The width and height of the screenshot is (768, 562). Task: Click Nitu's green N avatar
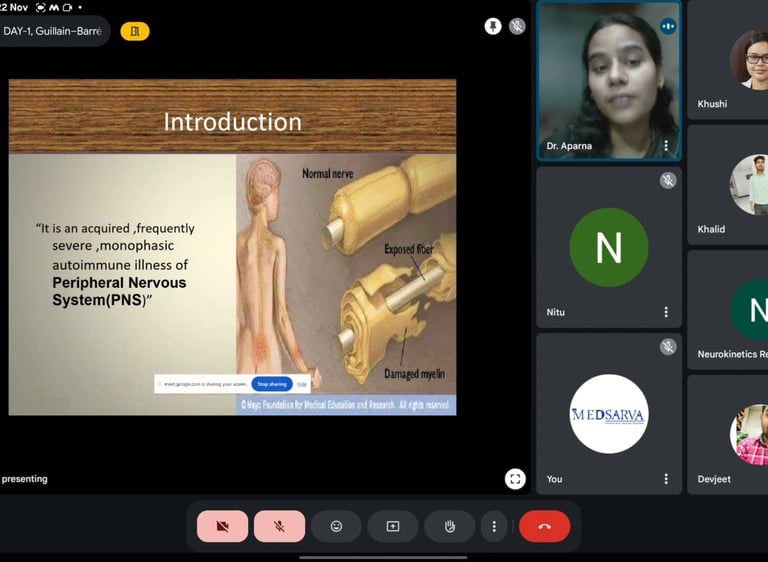point(609,247)
